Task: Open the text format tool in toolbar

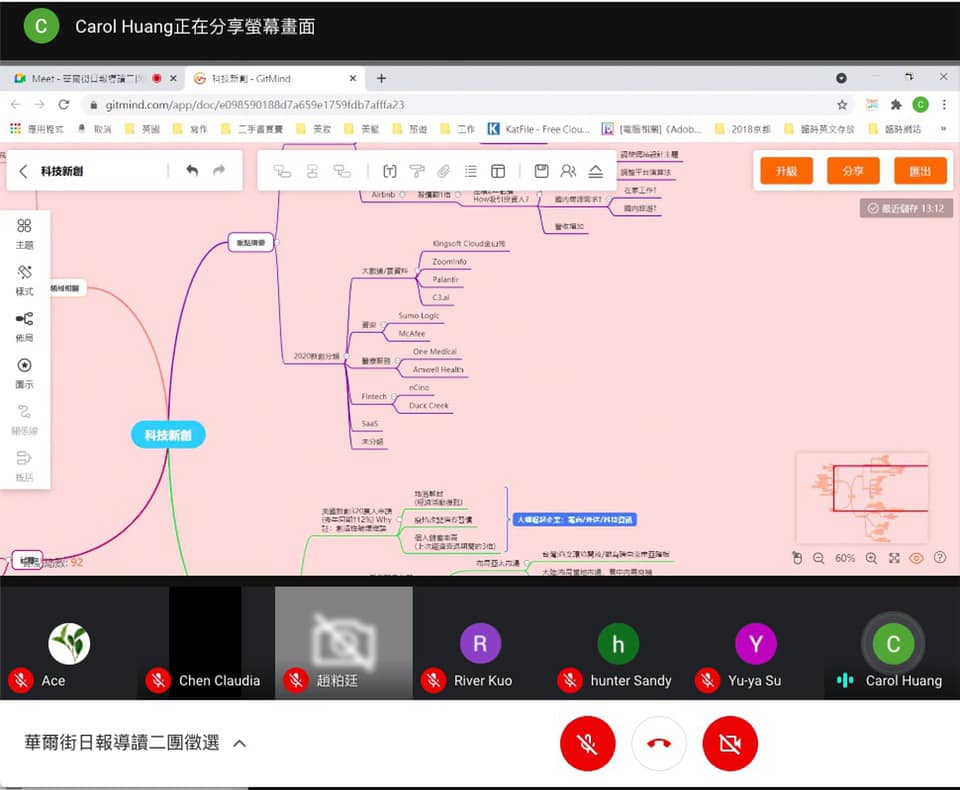Action: [389, 171]
